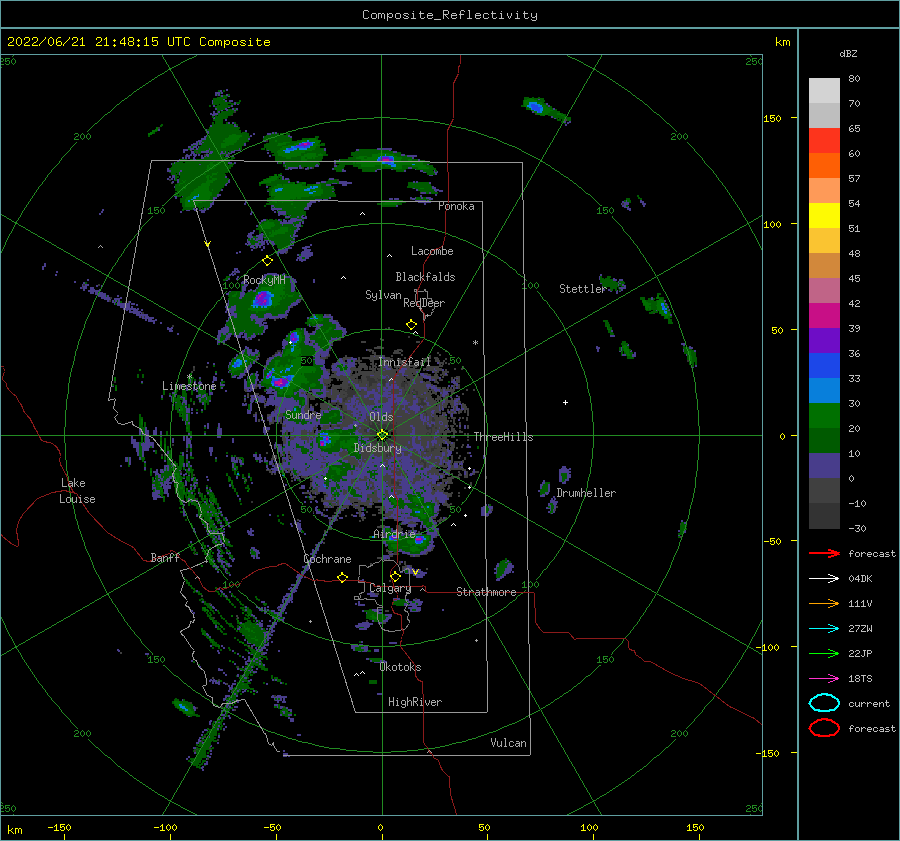The width and height of the screenshot is (900, 841).
Task: Click the yellow diamond marker below RedDeer
Action: tap(411, 325)
